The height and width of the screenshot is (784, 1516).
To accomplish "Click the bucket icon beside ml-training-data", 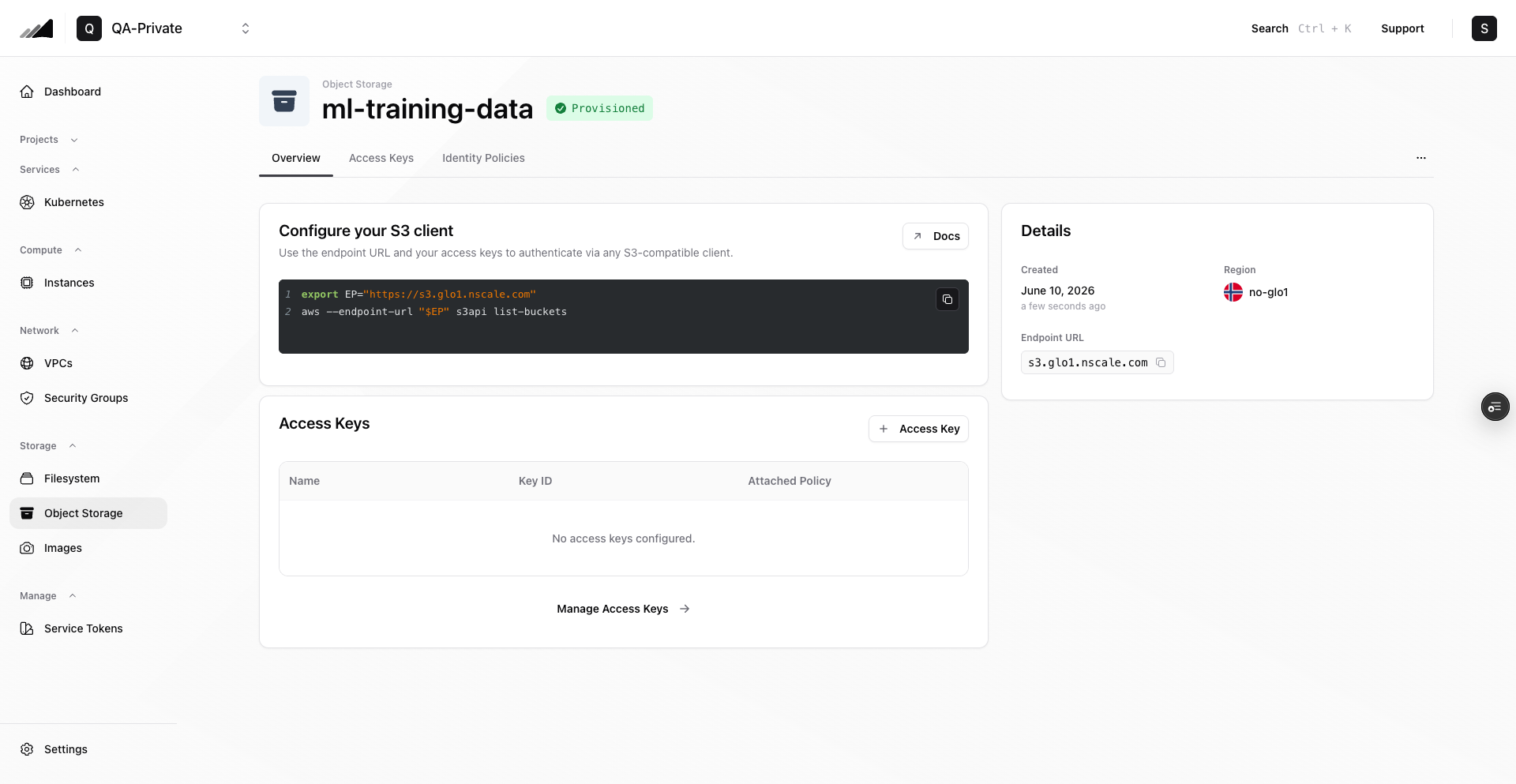I will click(x=284, y=101).
